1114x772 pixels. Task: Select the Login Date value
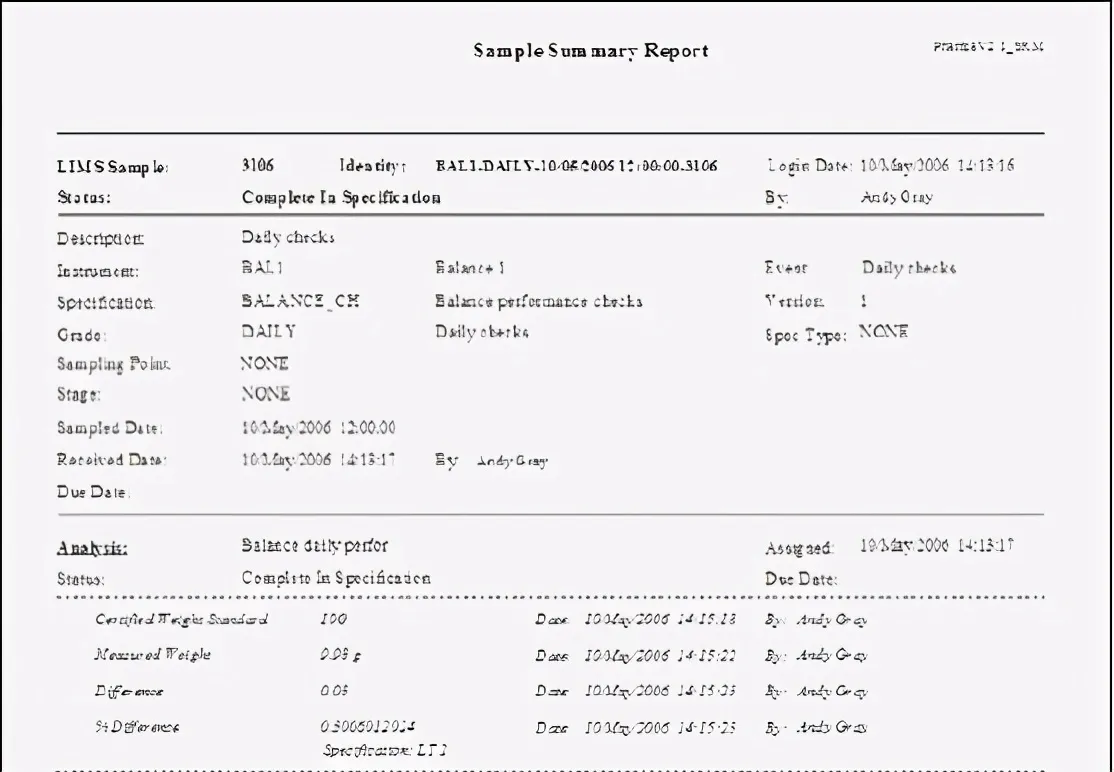click(936, 165)
